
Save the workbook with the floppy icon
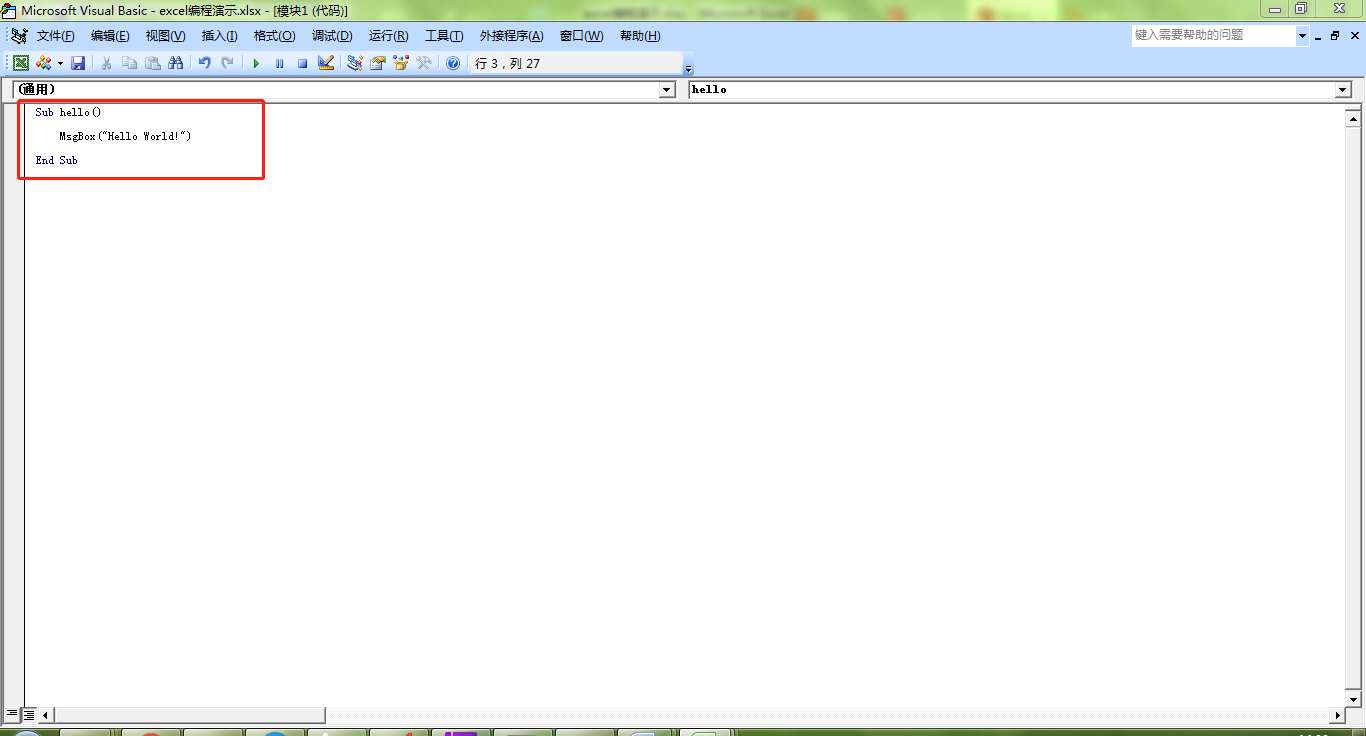(x=78, y=63)
